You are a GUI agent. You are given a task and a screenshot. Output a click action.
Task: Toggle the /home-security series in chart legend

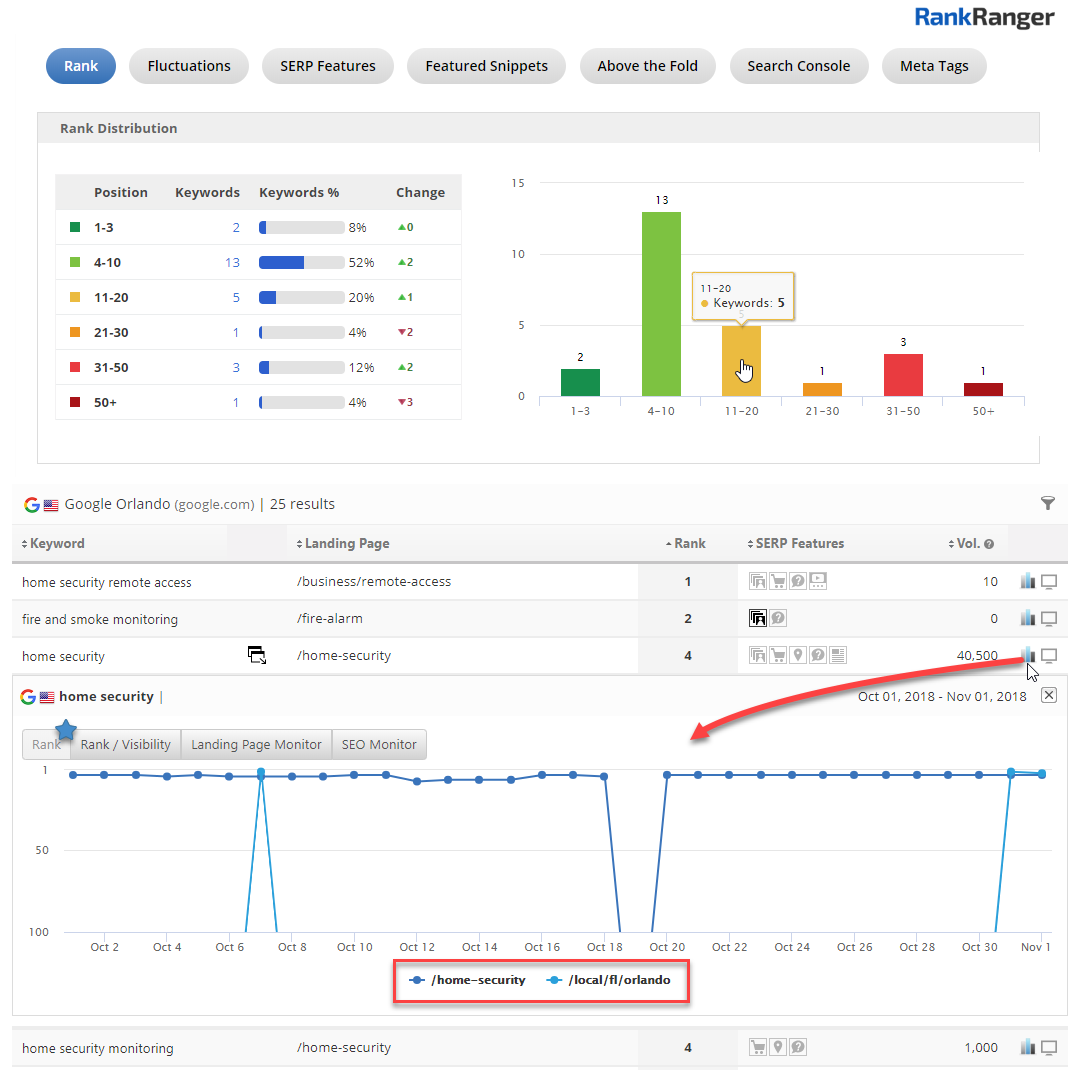point(468,980)
